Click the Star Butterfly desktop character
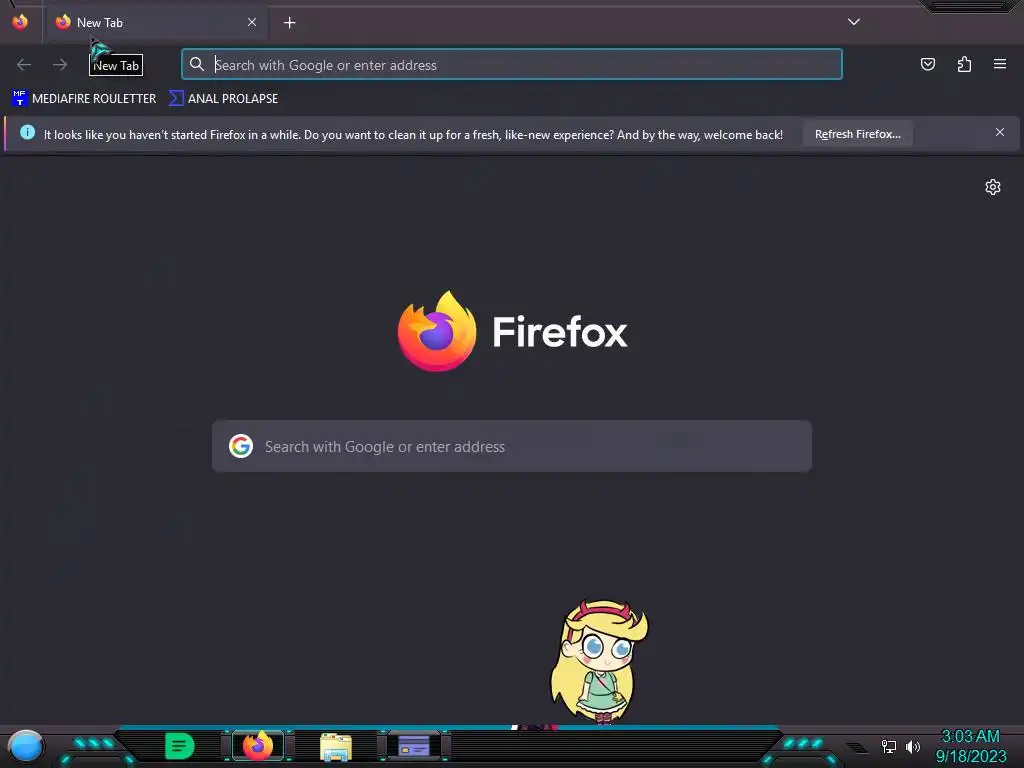 click(599, 662)
